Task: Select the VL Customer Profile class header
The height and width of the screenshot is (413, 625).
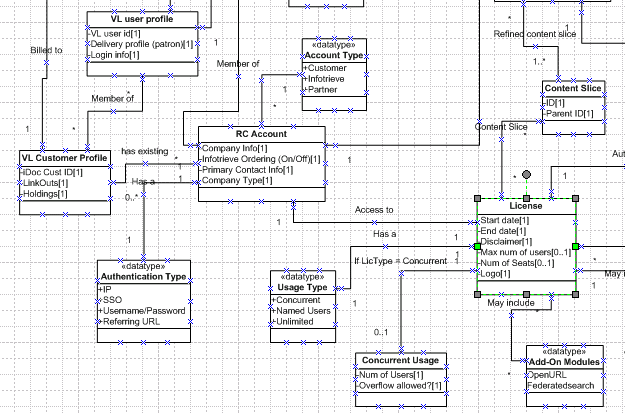Action: coord(65,159)
